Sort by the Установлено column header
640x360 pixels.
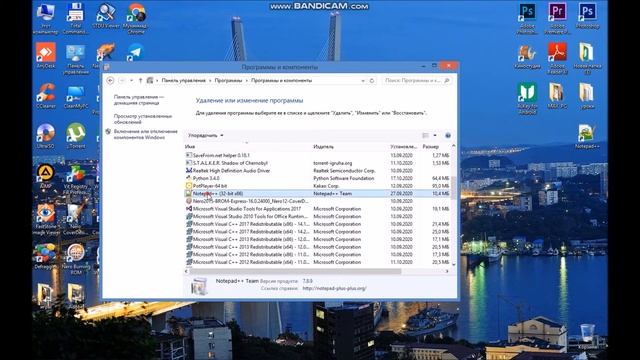(x=404, y=147)
